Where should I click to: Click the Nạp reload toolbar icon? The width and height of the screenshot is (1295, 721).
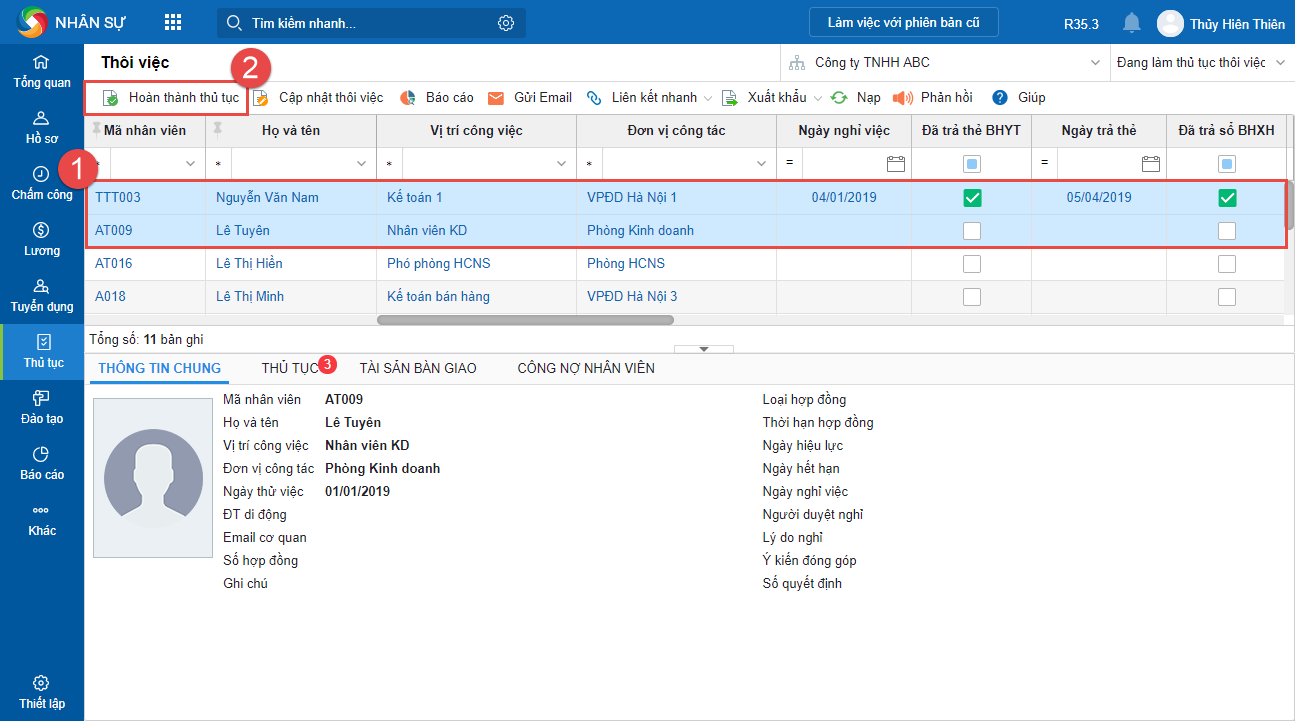840,98
